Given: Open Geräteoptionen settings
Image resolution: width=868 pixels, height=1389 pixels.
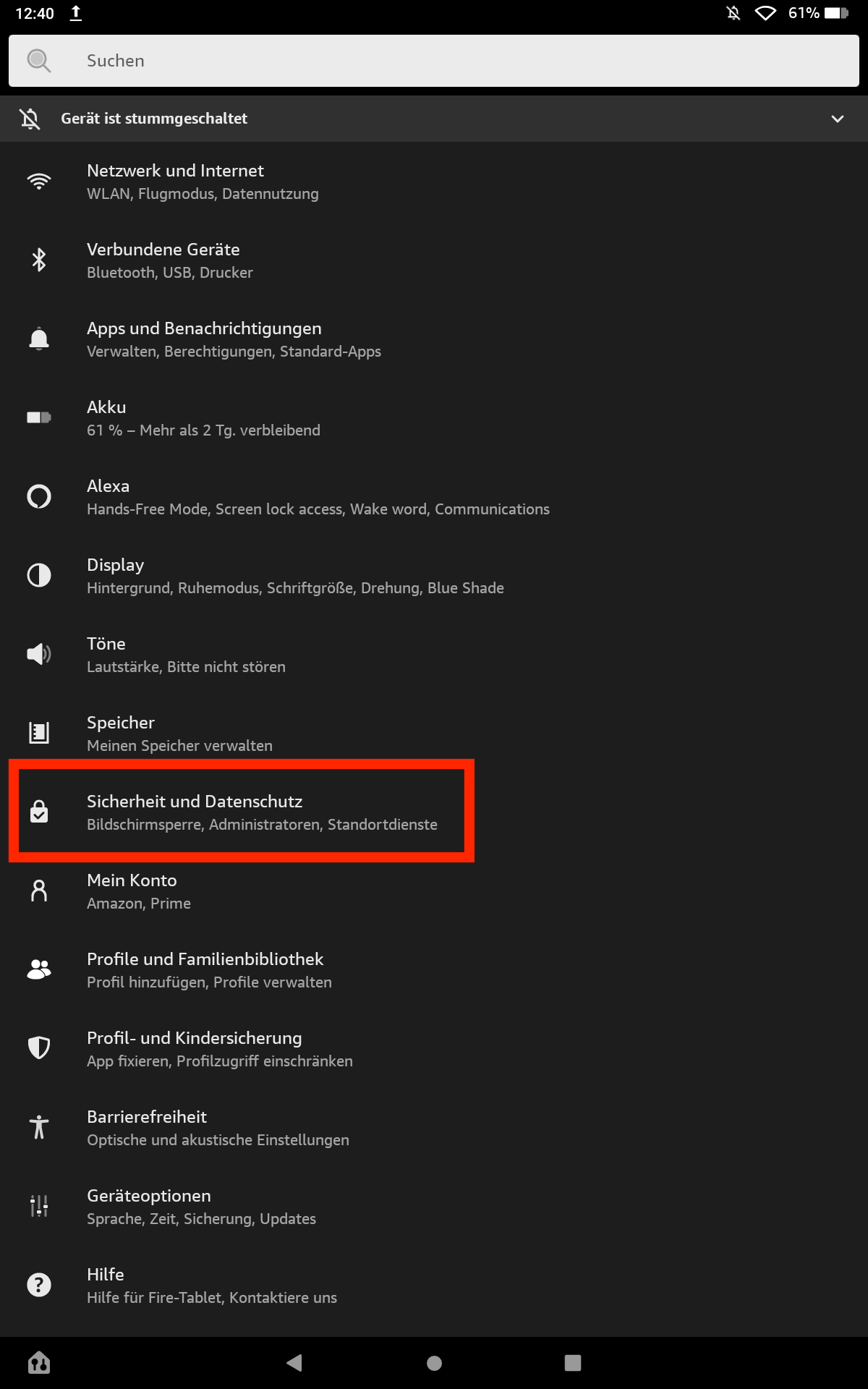Looking at the screenshot, I should 201,1207.
